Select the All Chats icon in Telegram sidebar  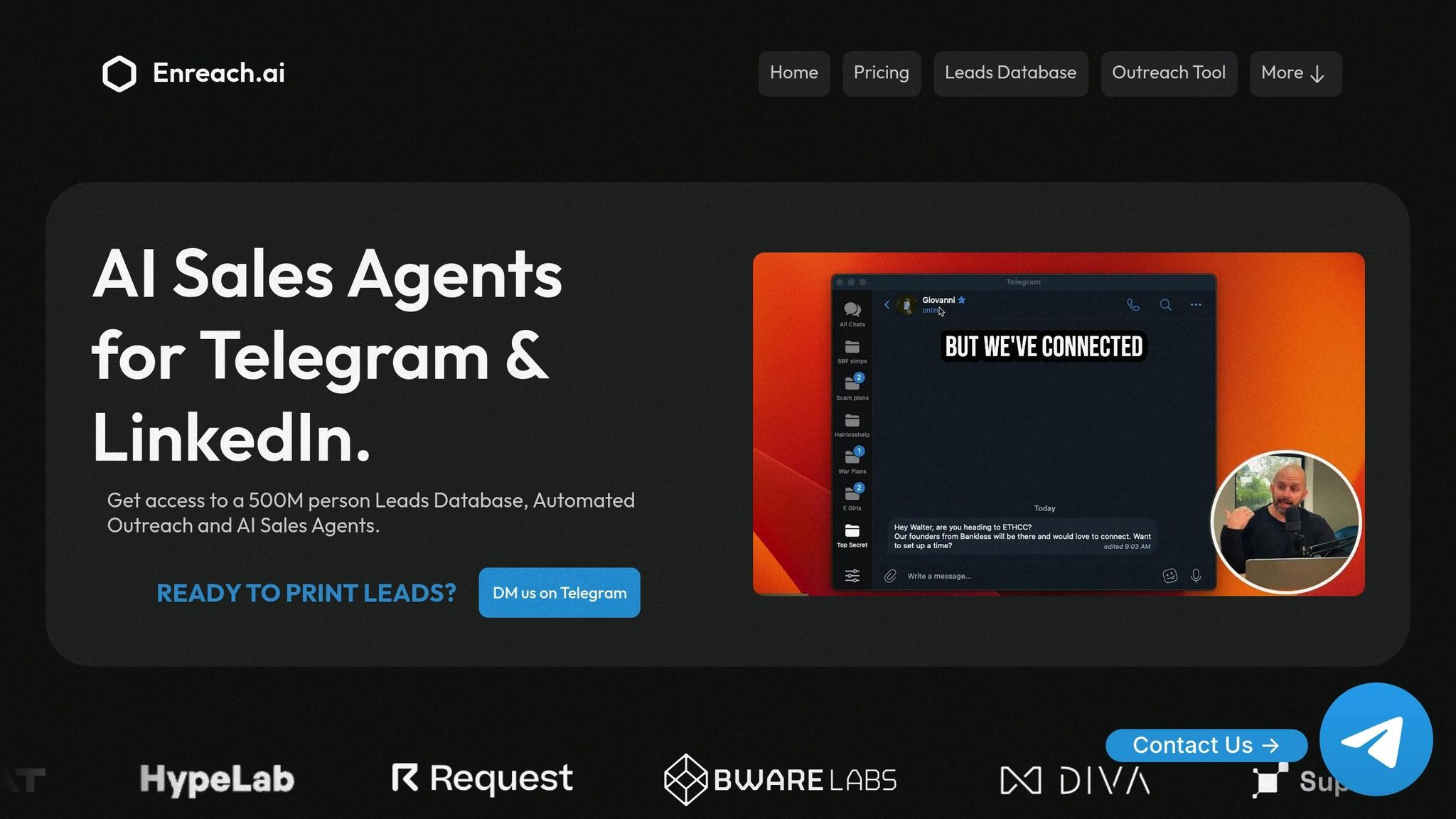coord(852,310)
